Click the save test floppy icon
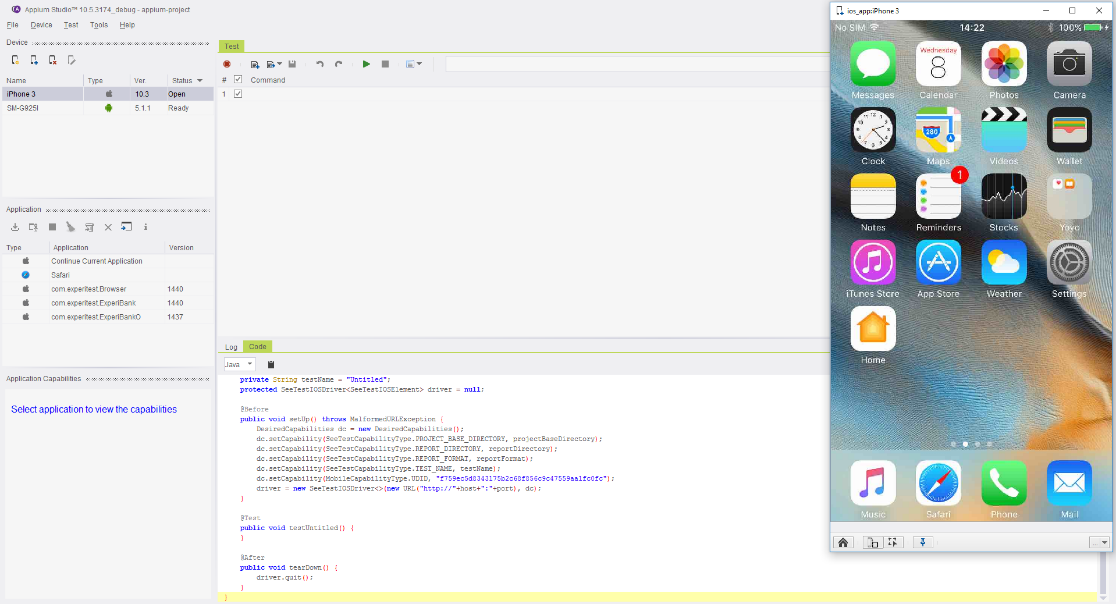Image resolution: width=1116 pixels, height=604 pixels. click(292, 64)
